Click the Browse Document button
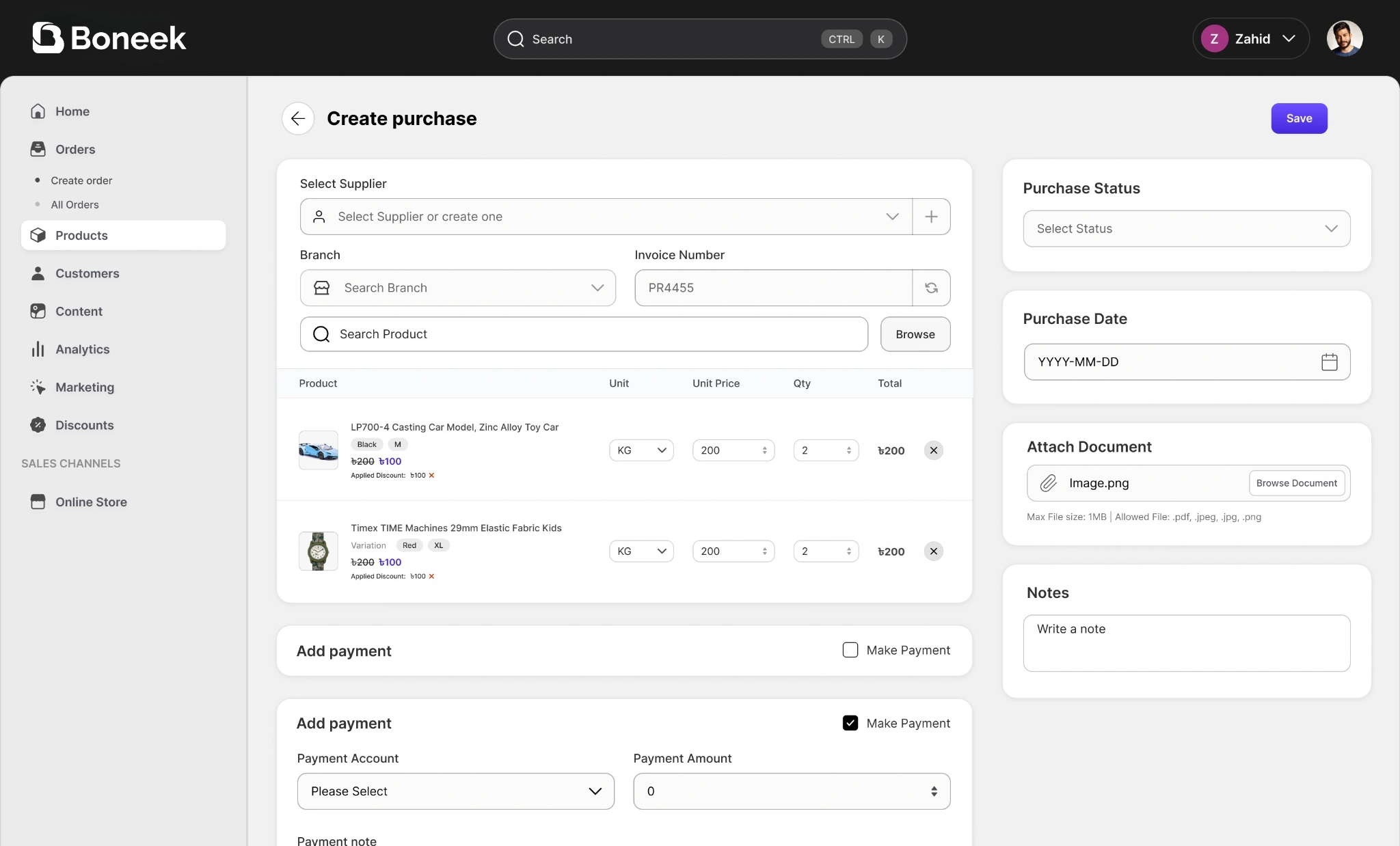Screen dimensions: 1400x846 coord(1296,483)
